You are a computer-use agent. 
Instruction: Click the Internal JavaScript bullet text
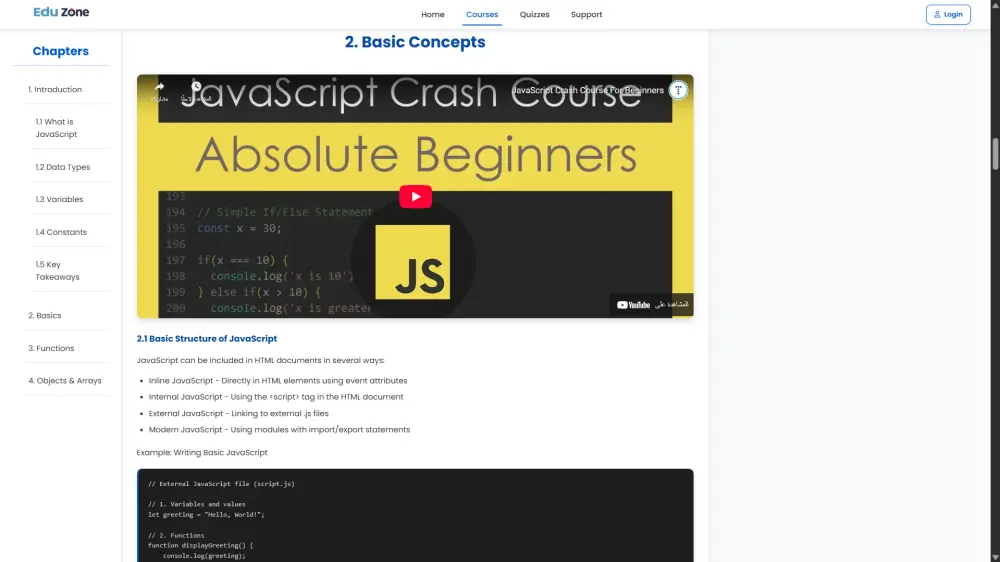point(276,396)
